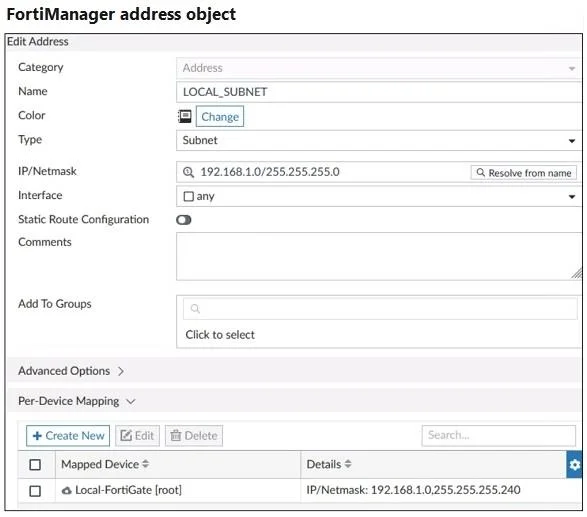Click the Add To Groups search icon

coord(195,309)
